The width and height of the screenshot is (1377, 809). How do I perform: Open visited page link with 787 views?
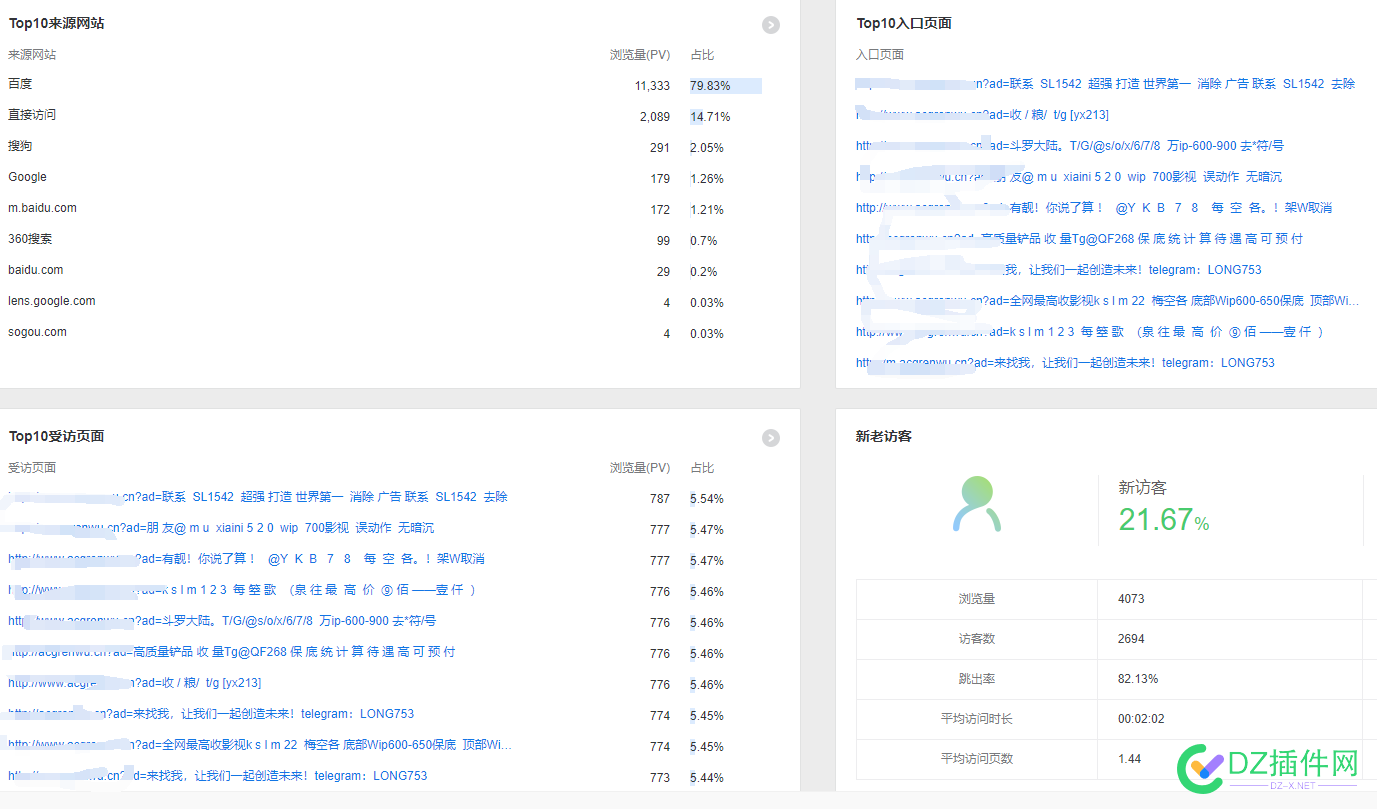tap(258, 497)
